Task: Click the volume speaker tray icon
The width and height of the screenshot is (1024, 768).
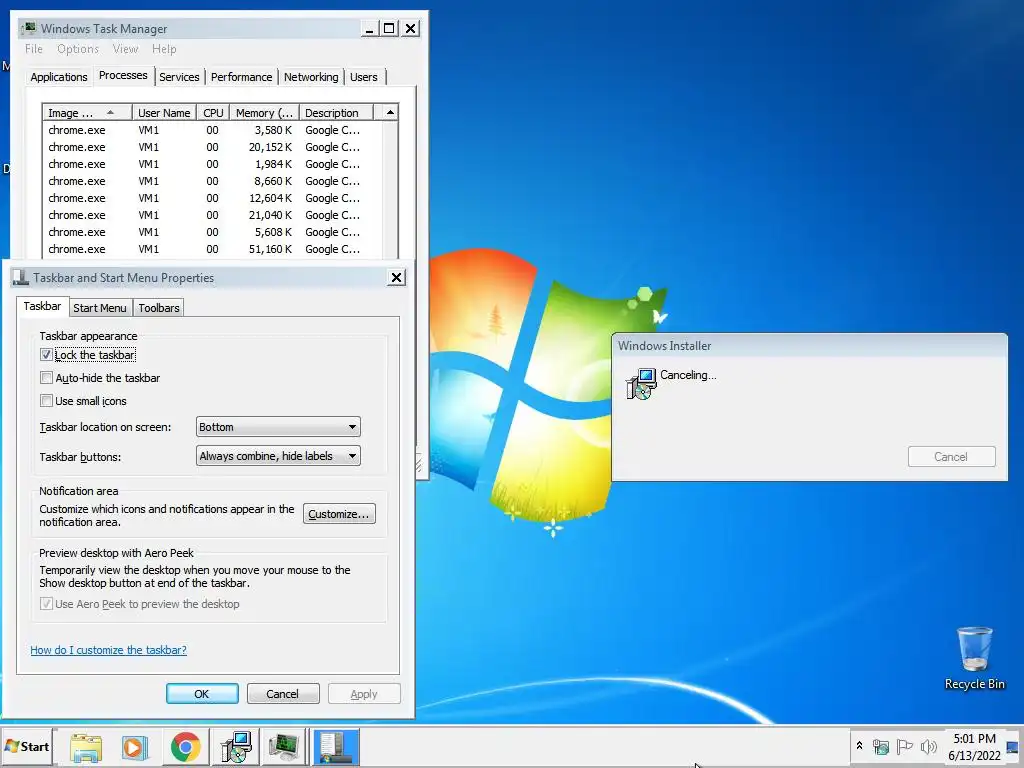Action: tap(928, 746)
